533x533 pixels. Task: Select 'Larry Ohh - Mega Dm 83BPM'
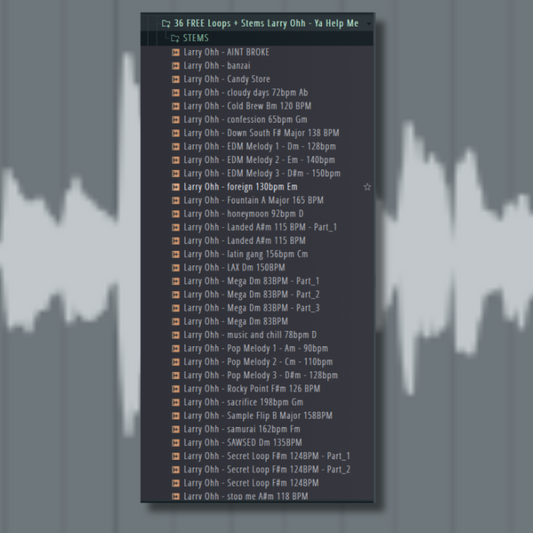236,322
